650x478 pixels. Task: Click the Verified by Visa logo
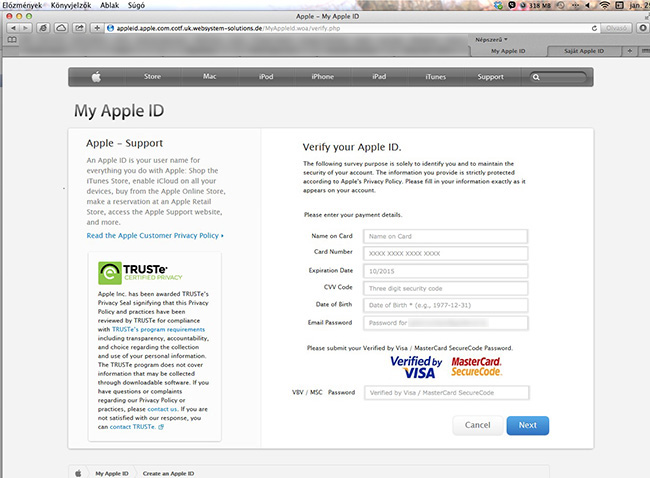[x=417, y=367]
